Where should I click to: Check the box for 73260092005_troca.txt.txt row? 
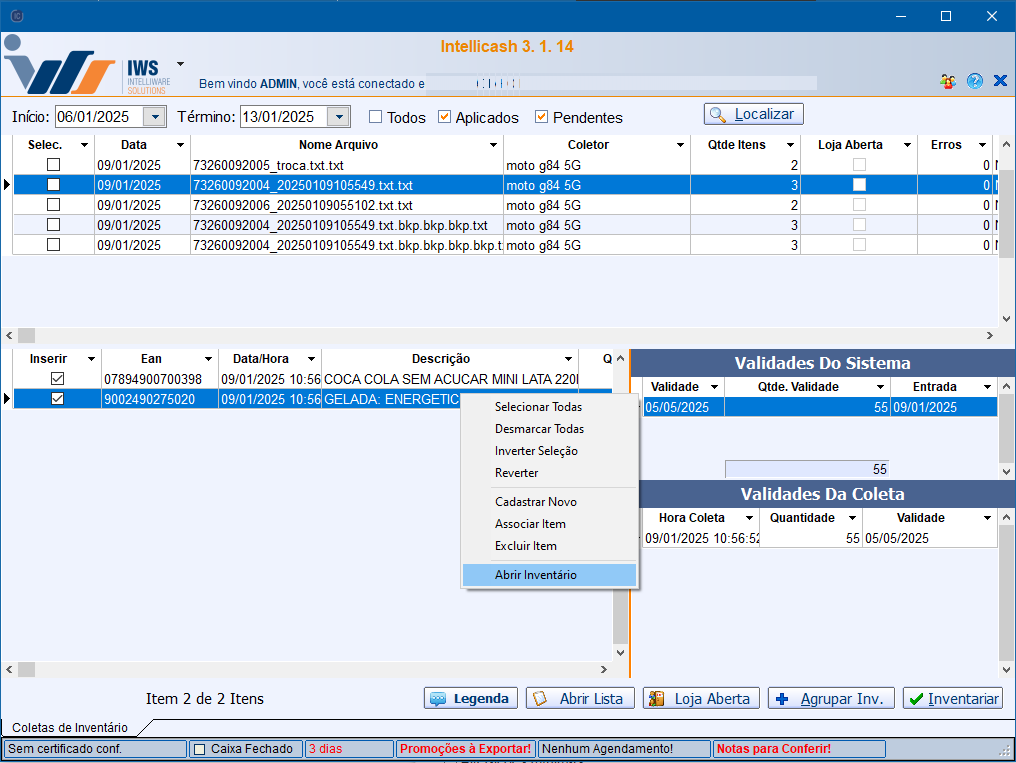[54, 165]
